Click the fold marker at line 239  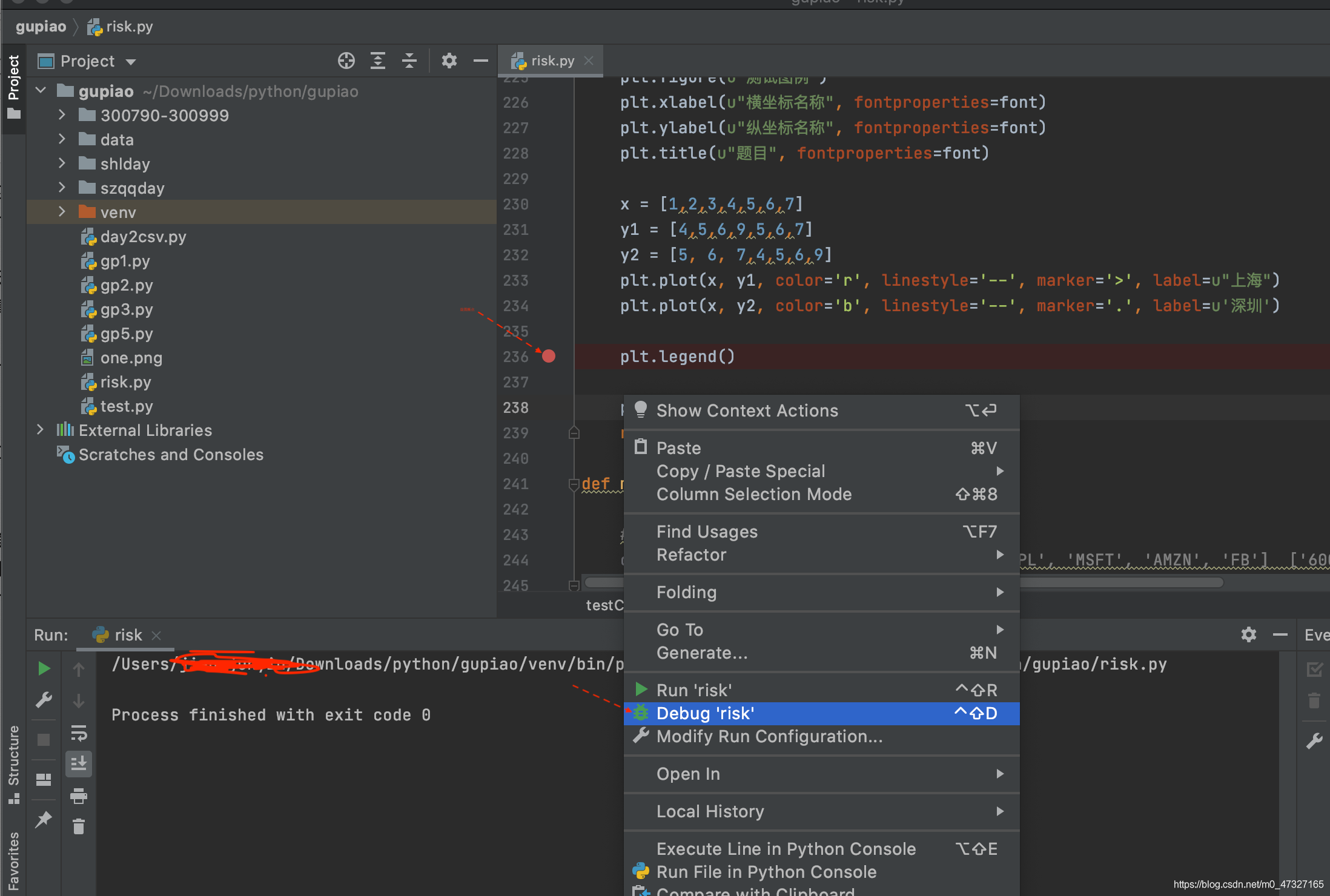pyautogui.click(x=574, y=433)
